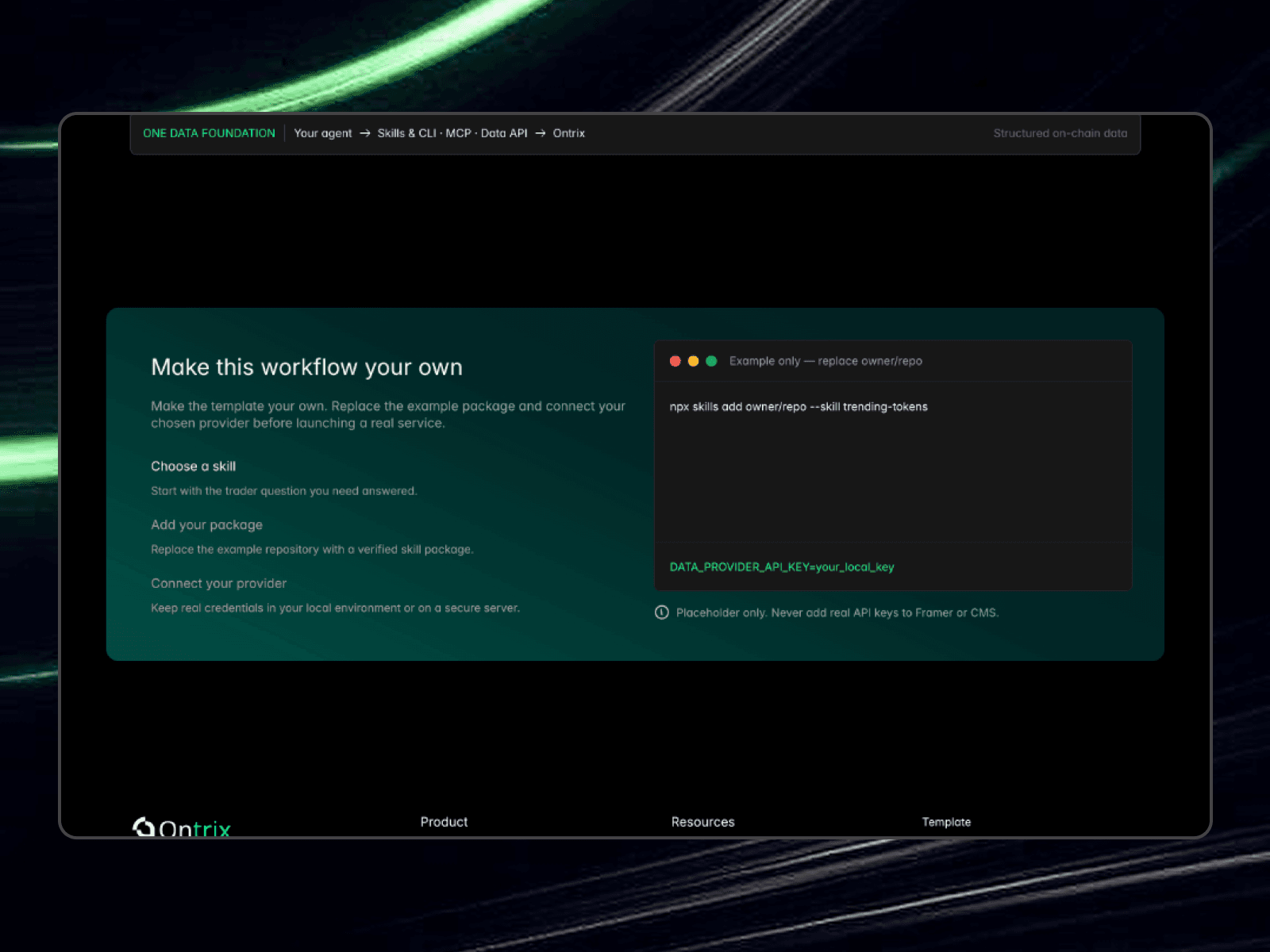1270x952 pixels.
Task: Click the red dot in the terminal header
Action: coord(675,361)
